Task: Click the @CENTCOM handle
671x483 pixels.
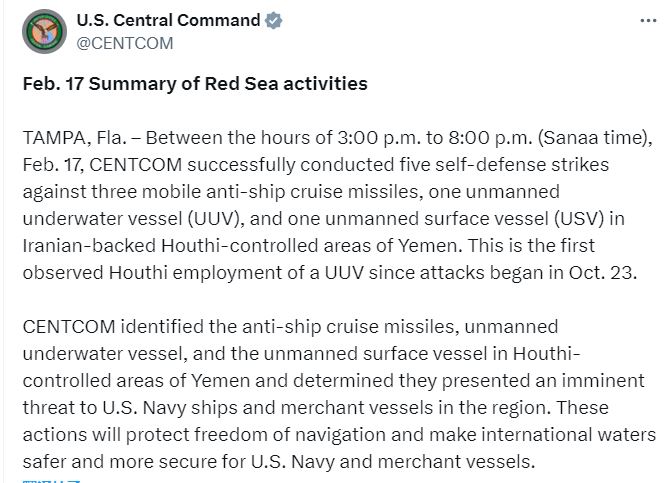Action: [x=125, y=43]
